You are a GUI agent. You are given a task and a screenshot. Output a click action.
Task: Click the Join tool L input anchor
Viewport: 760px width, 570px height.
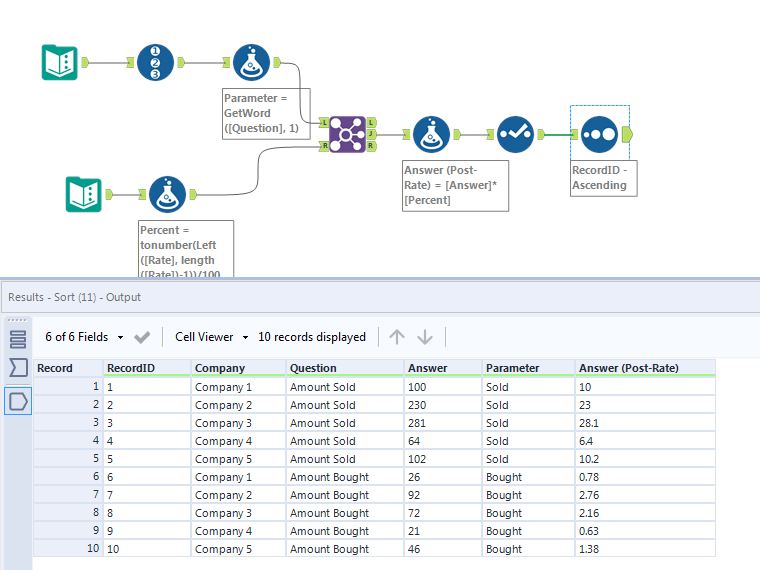pos(324,123)
